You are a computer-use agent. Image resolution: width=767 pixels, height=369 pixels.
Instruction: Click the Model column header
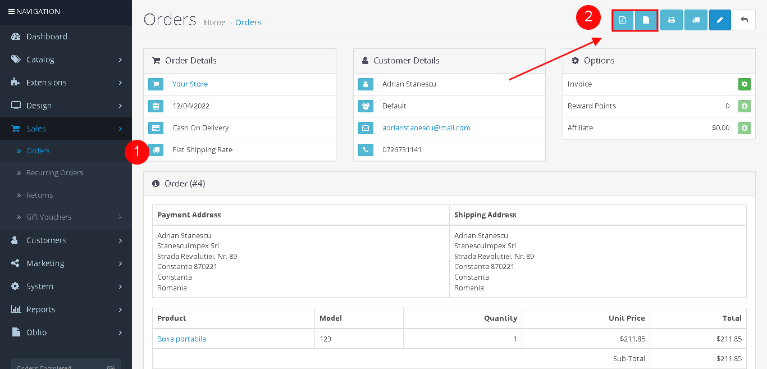point(330,319)
